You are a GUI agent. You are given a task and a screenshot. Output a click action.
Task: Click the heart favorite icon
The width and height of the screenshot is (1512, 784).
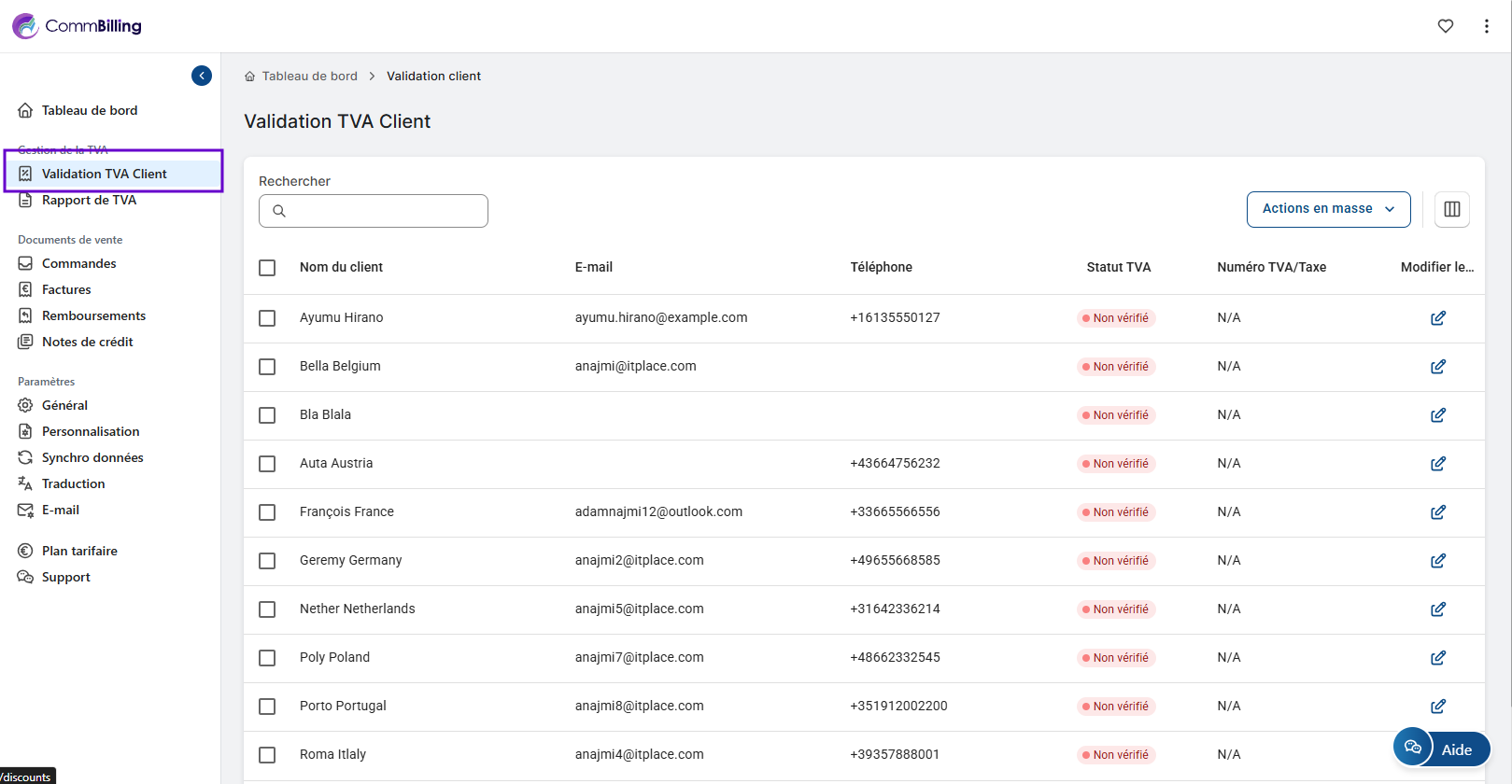(1445, 26)
